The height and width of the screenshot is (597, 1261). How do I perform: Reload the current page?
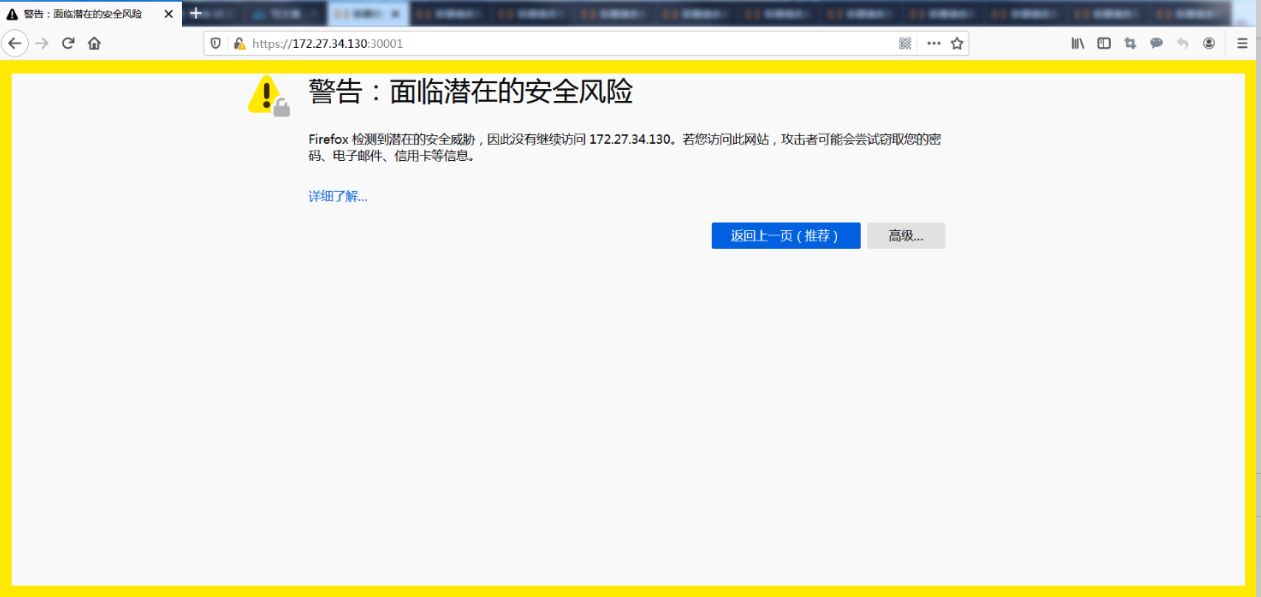pos(68,43)
